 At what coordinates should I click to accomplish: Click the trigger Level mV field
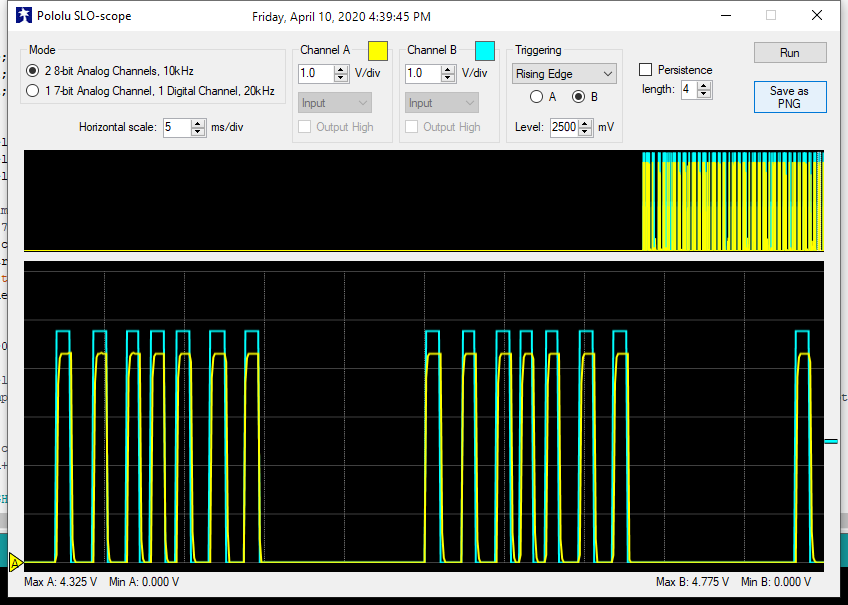pyautogui.click(x=564, y=127)
